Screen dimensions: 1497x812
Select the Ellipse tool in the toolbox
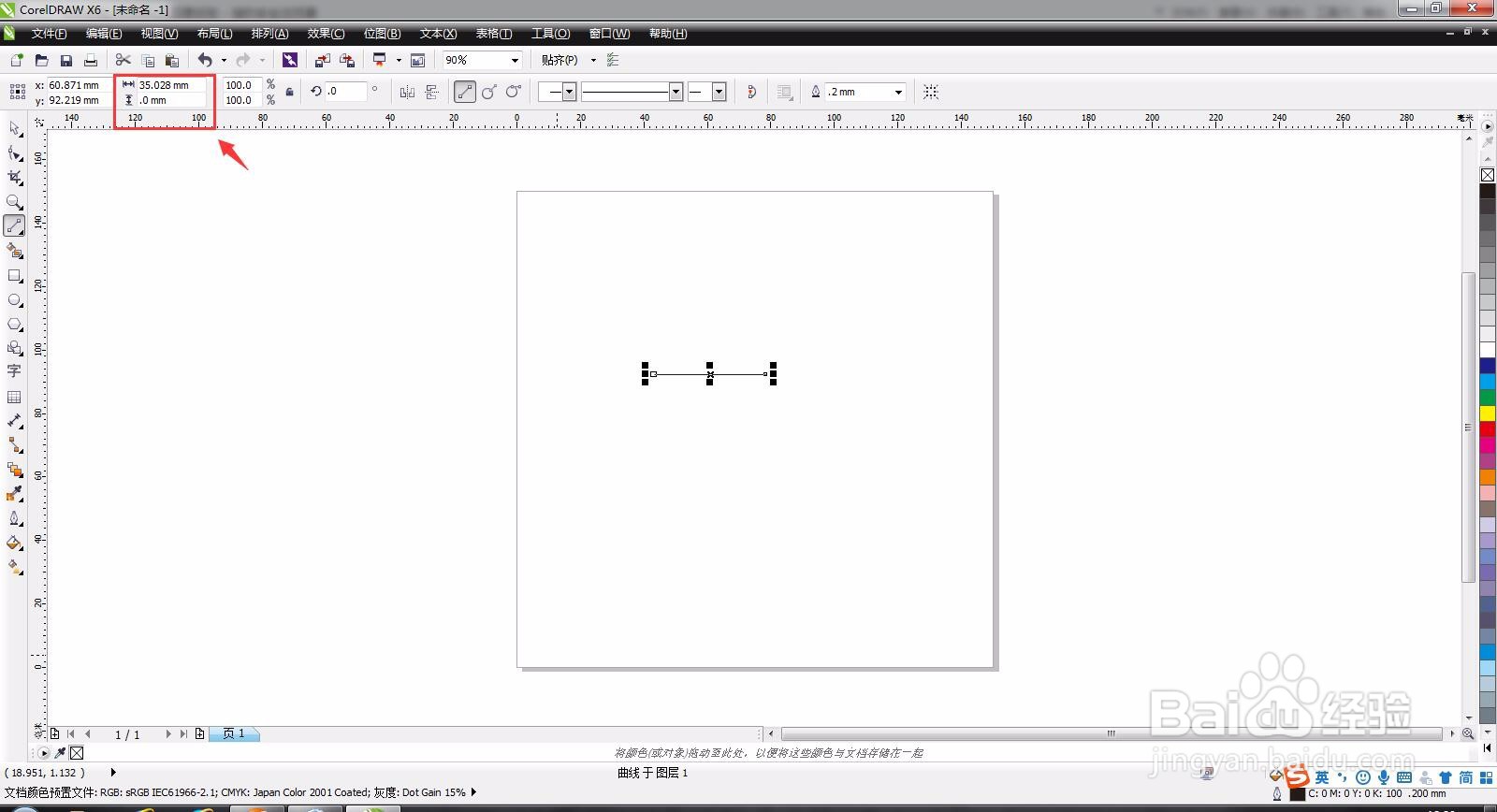coord(14,299)
